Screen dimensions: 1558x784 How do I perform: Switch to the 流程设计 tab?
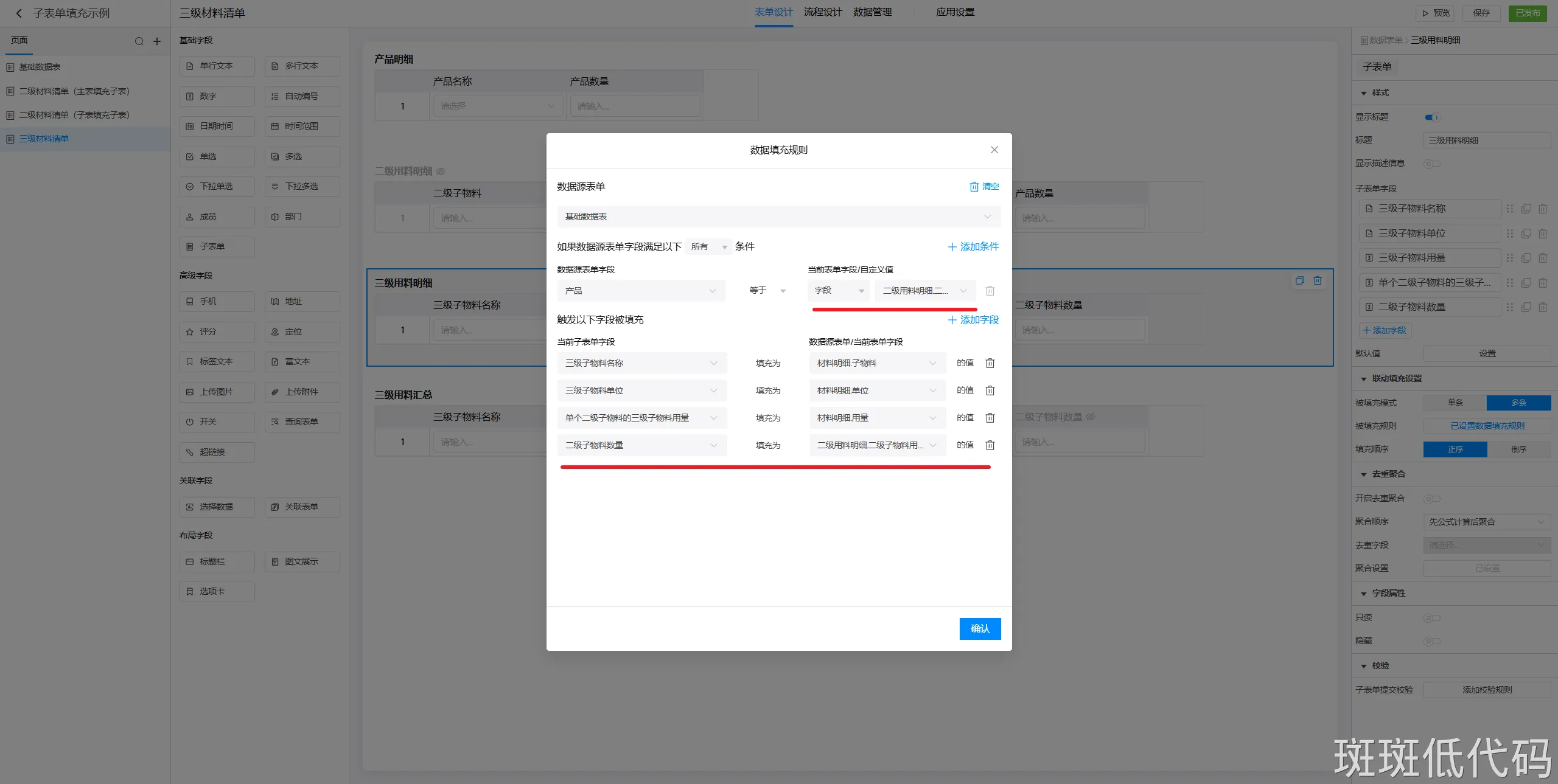click(823, 12)
